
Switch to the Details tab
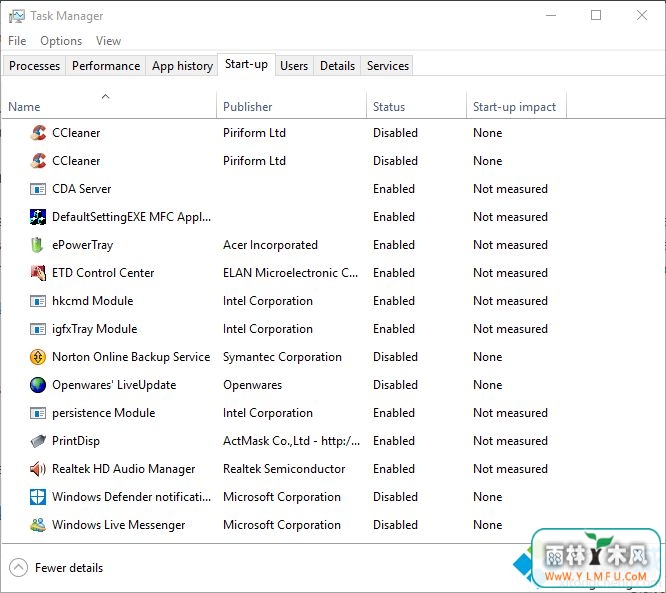pyautogui.click(x=337, y=66)
